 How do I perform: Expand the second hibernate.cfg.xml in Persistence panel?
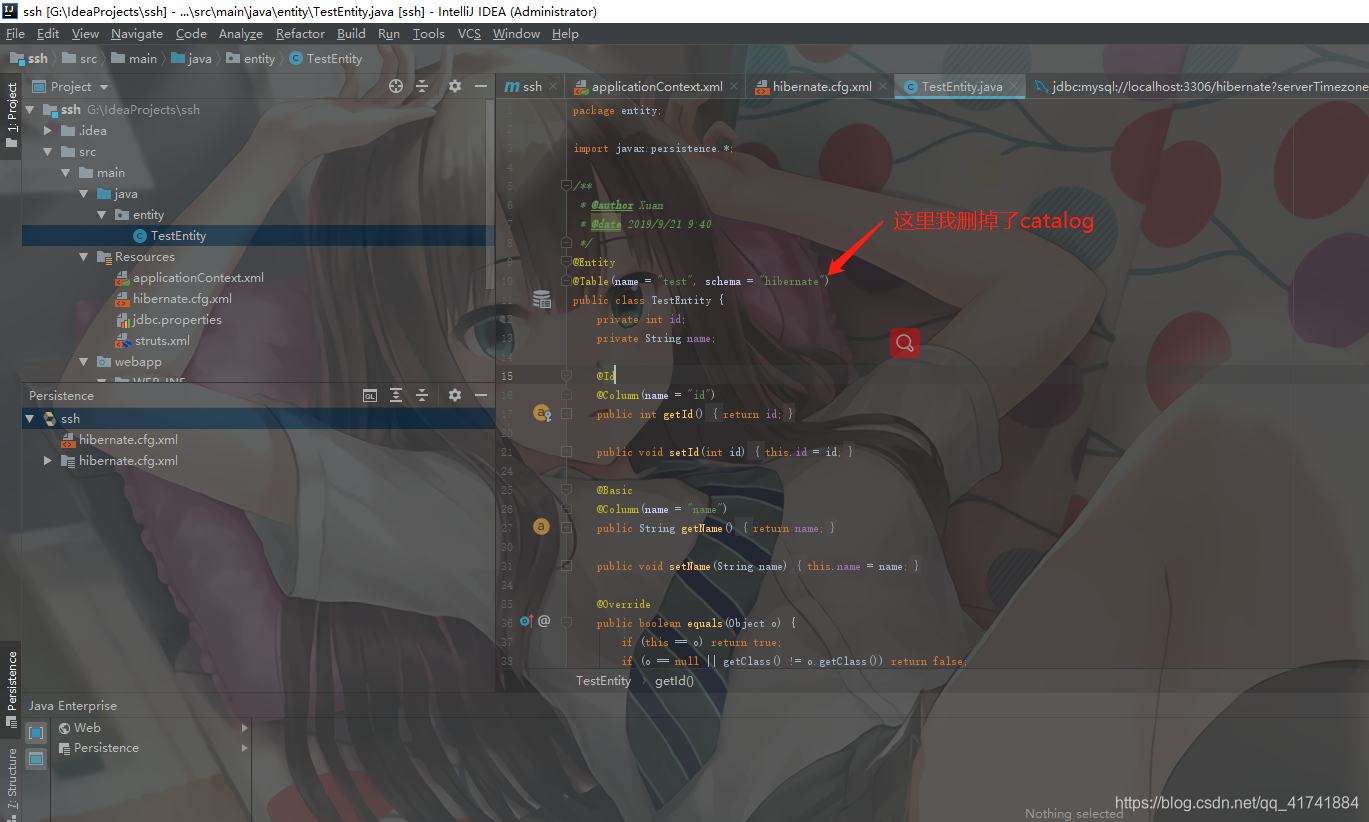coord(48,461)
